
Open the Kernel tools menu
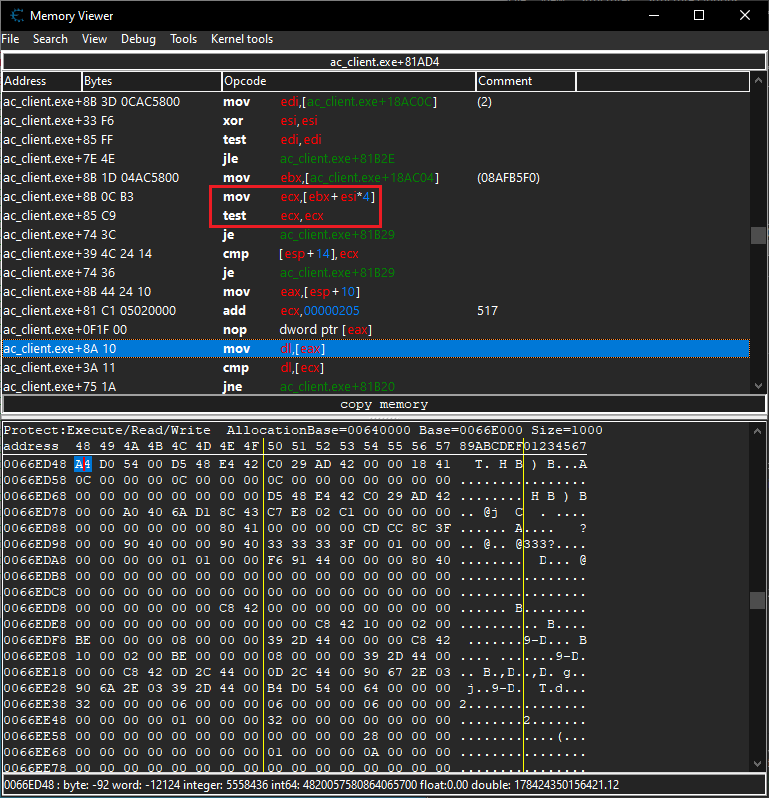coord(241,39)
